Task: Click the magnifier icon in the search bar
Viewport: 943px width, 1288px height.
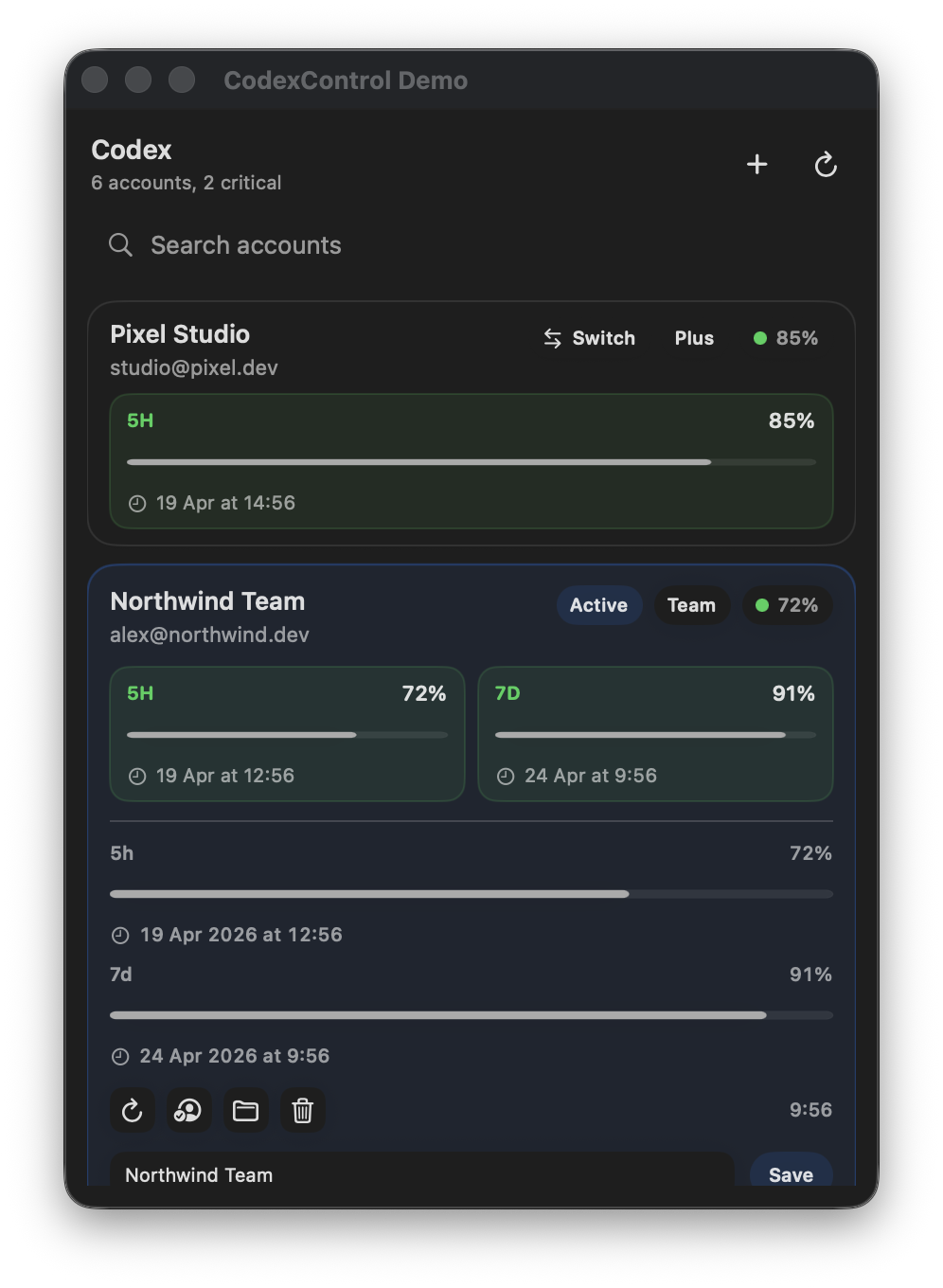Action: coord(120,244)
